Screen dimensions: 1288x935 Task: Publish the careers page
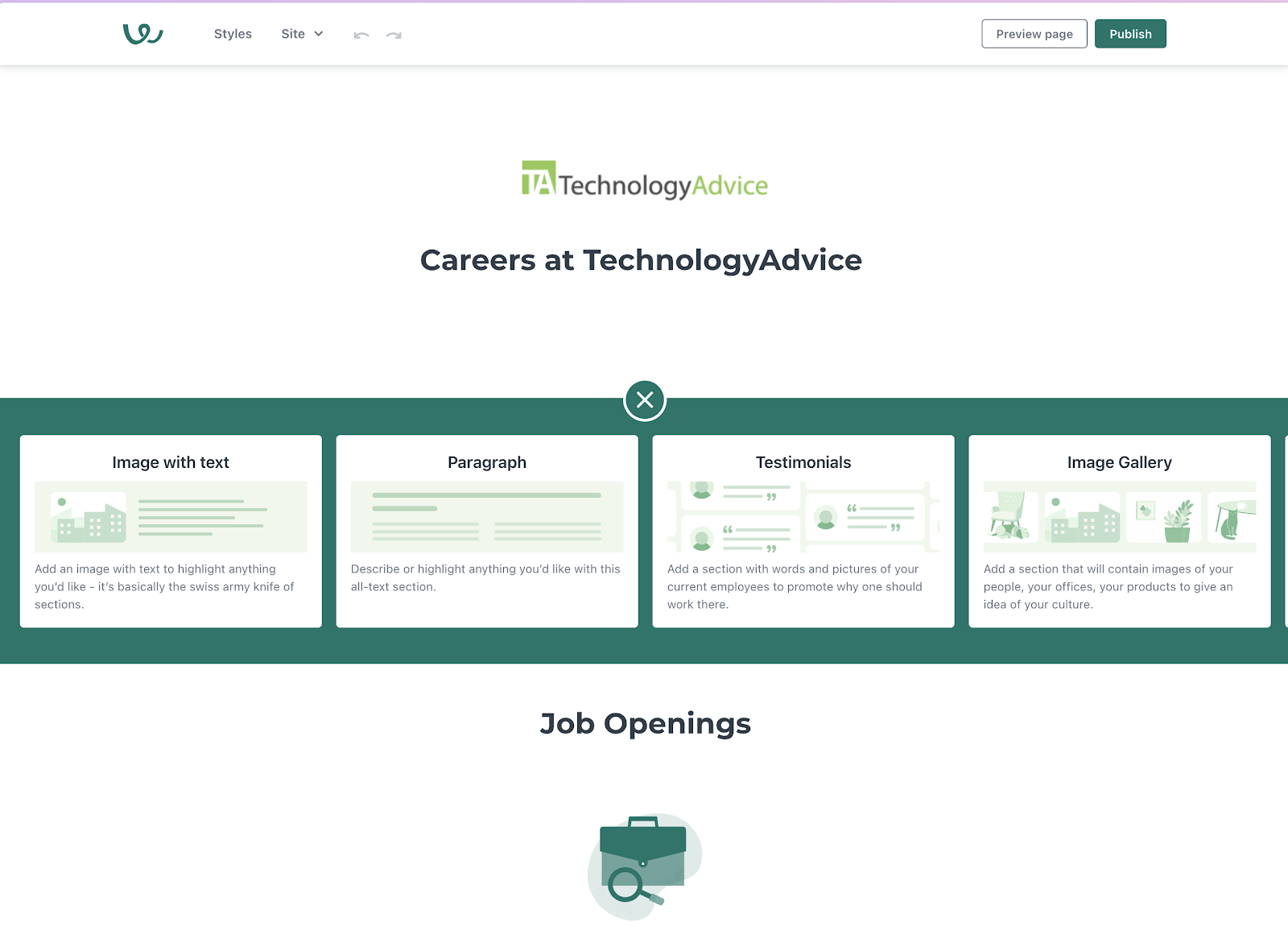tap(1130, 34)
